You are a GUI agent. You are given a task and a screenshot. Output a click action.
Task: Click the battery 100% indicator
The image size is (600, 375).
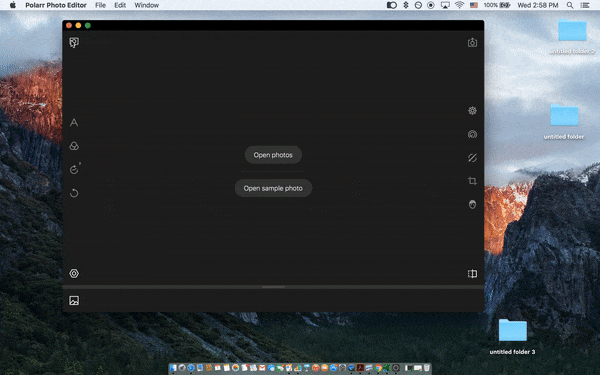click(497, 5)
